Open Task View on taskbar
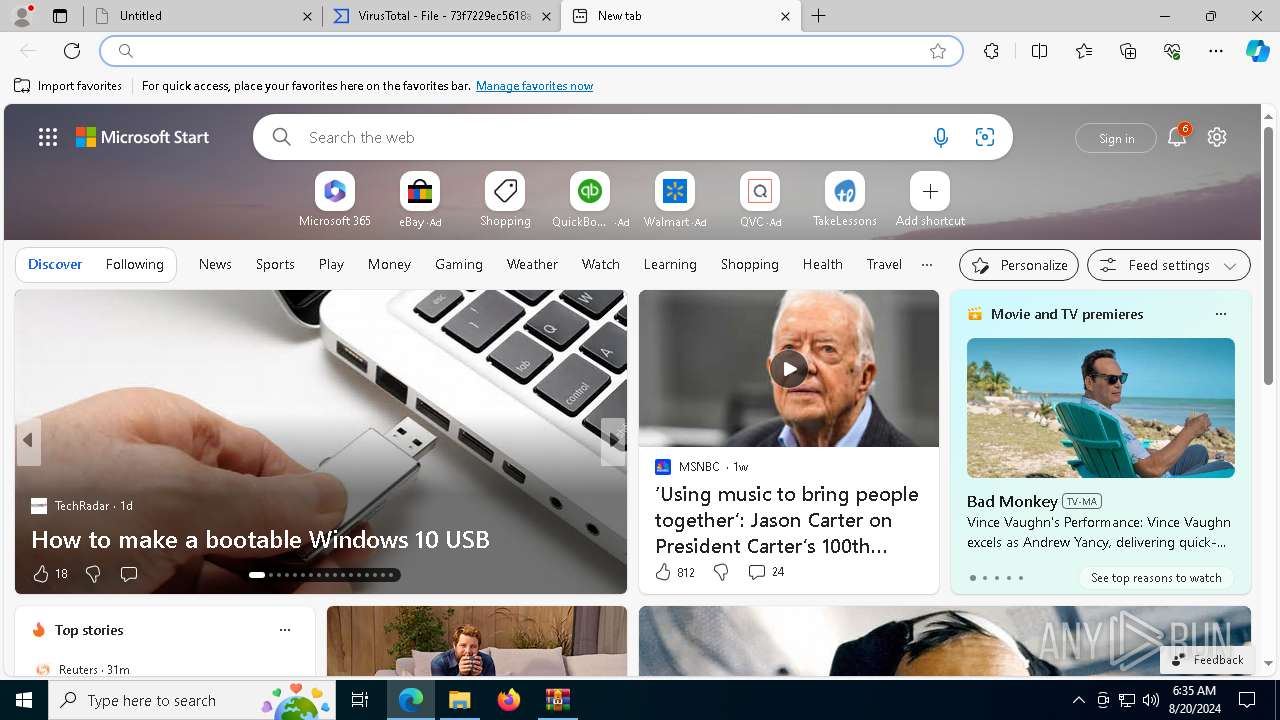 pyautogui.click(x=360, y=700)
